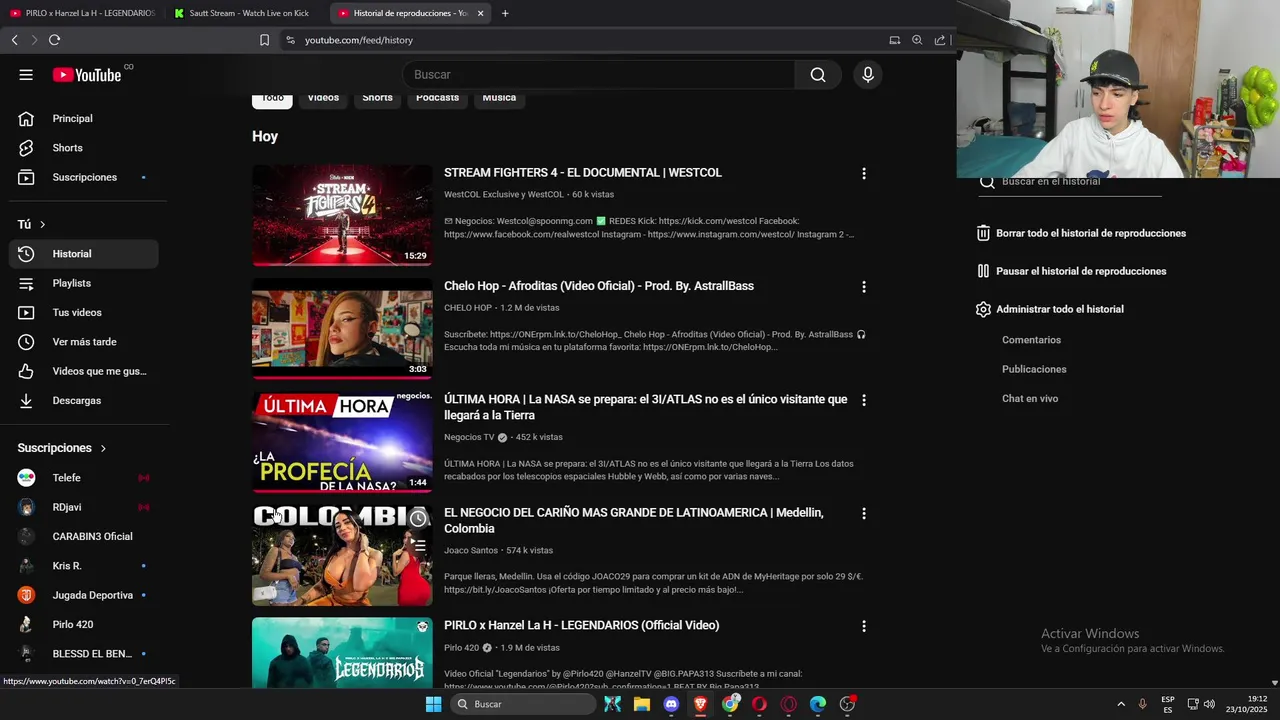Open RDjavi subscription channel
This screenshot has height=720, width=1280.
pos(84,507)
